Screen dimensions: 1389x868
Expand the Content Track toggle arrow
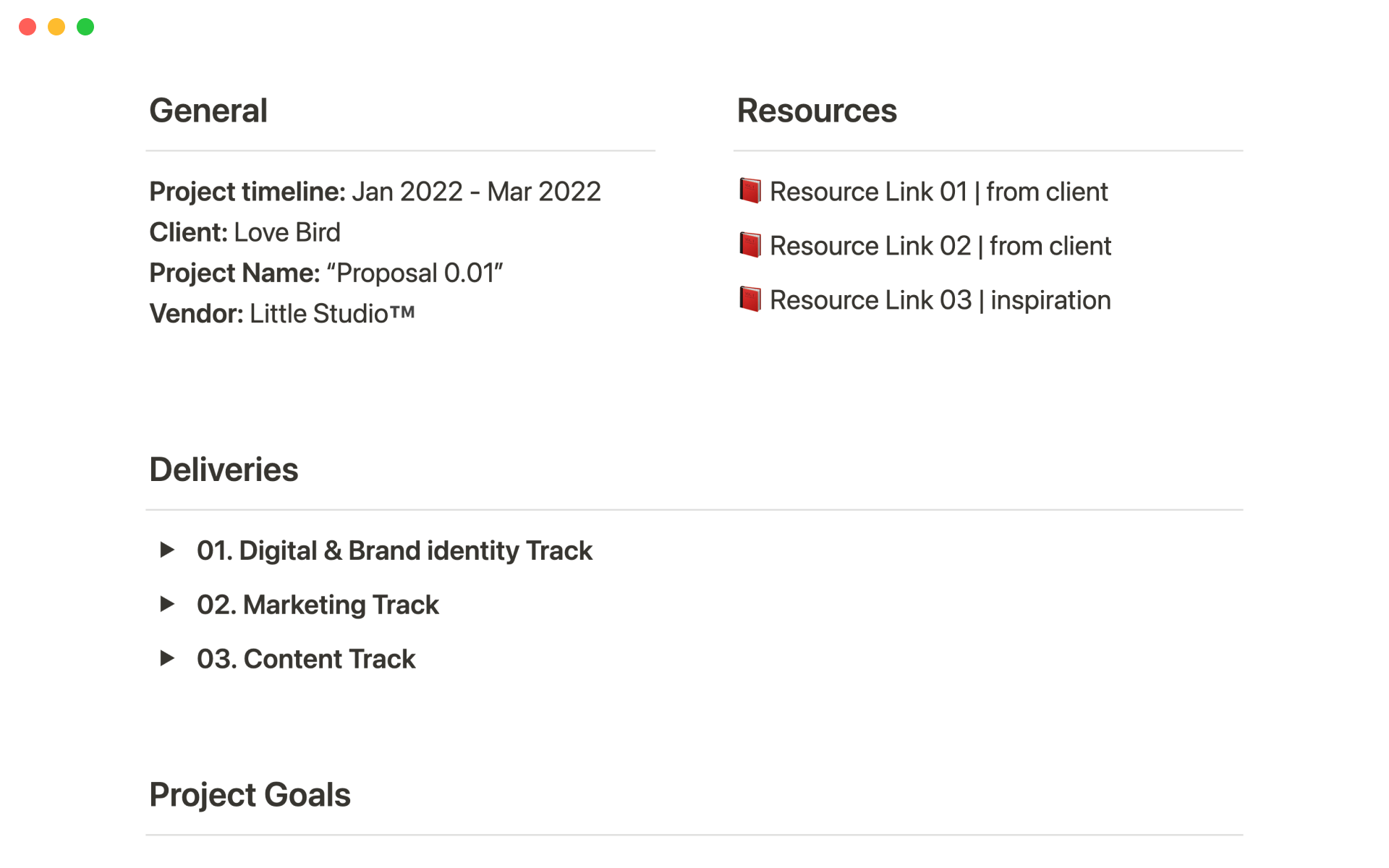click(167, 658)
